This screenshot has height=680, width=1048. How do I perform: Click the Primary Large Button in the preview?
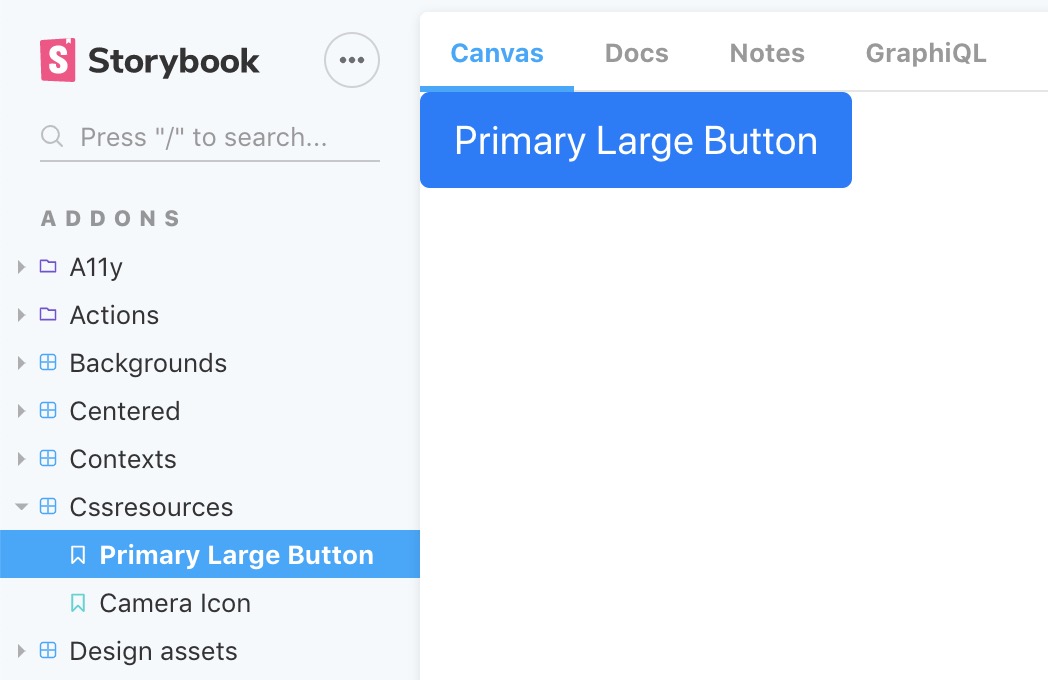tap(636, 140)
